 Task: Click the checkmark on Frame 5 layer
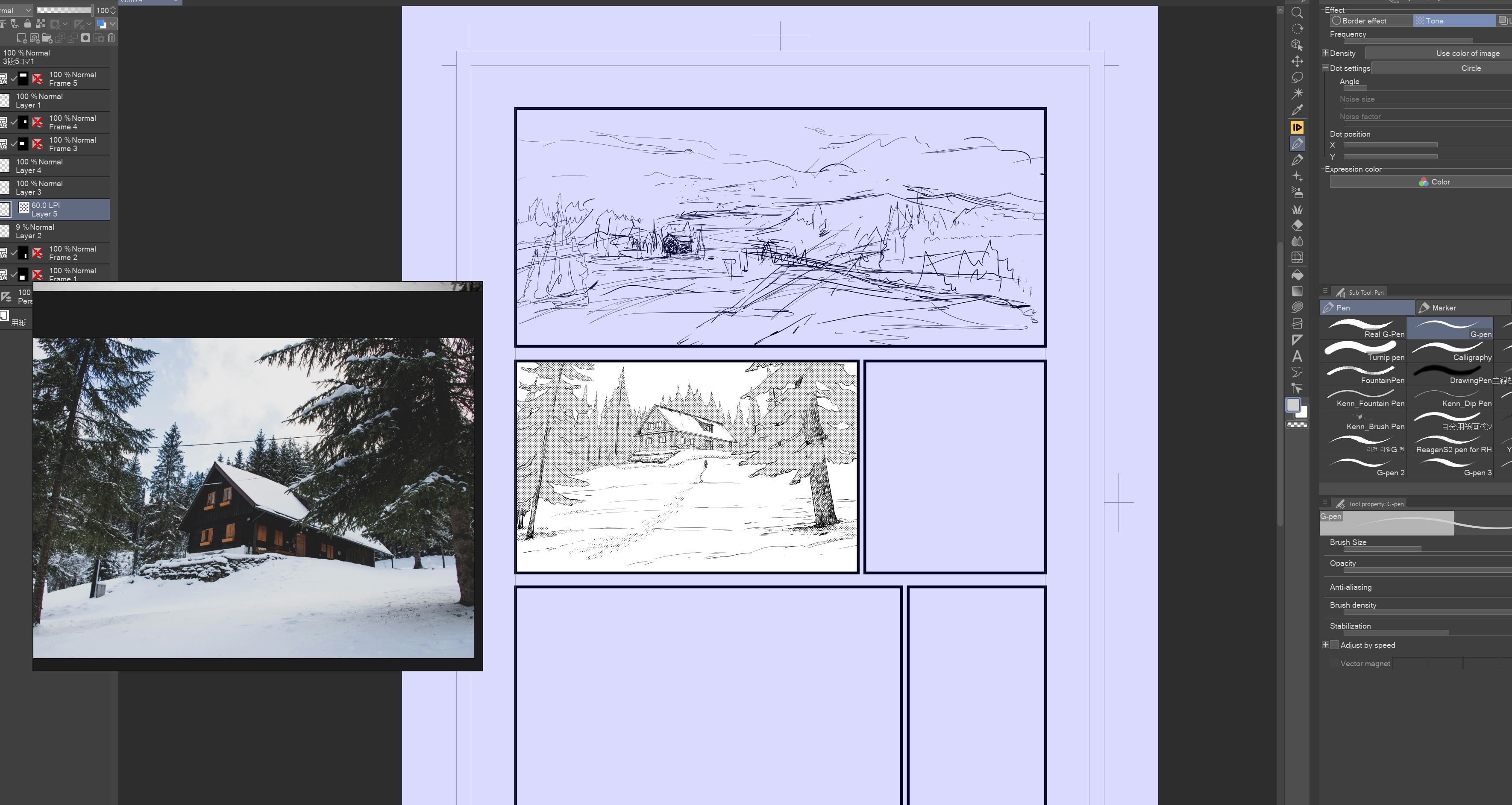coord(14,79)
